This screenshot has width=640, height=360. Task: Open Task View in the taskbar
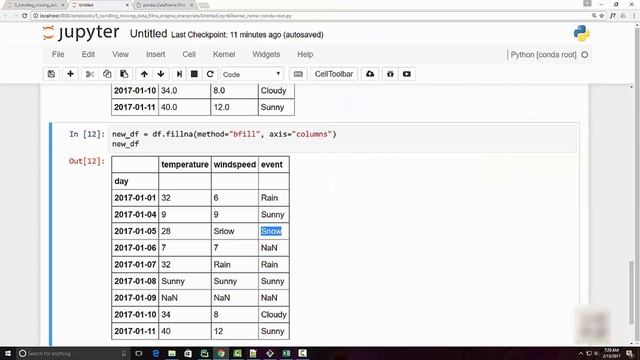click(x=139, y=353)
